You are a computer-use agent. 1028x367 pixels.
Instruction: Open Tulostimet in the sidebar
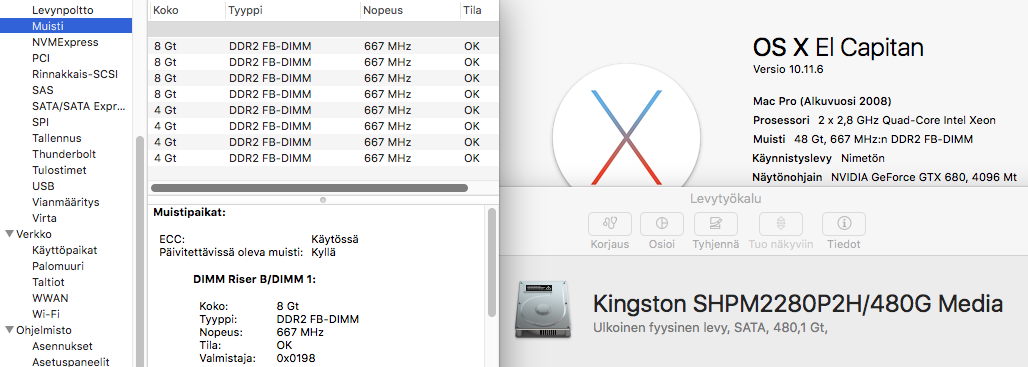[x=59, y=170]
